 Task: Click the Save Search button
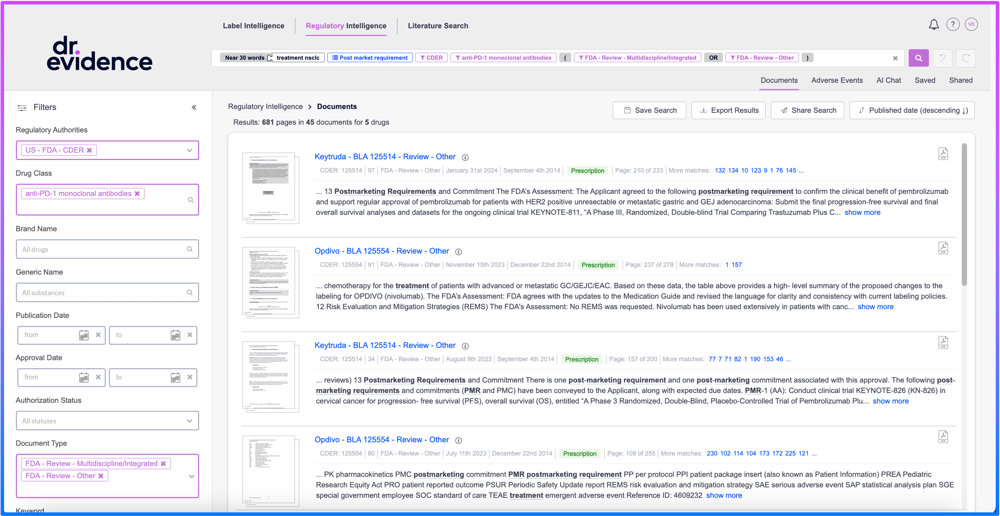(649, 110)
